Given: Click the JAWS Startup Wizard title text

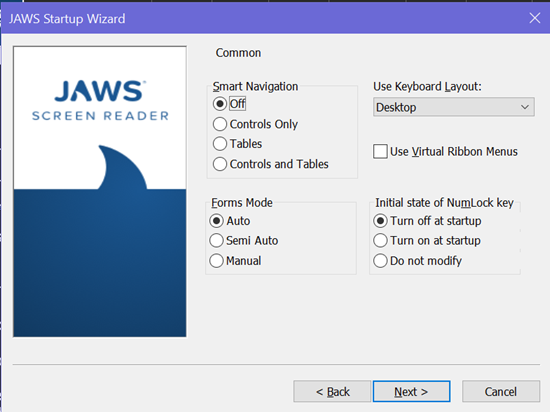Looking at the screenshot, I should (67, 19).
